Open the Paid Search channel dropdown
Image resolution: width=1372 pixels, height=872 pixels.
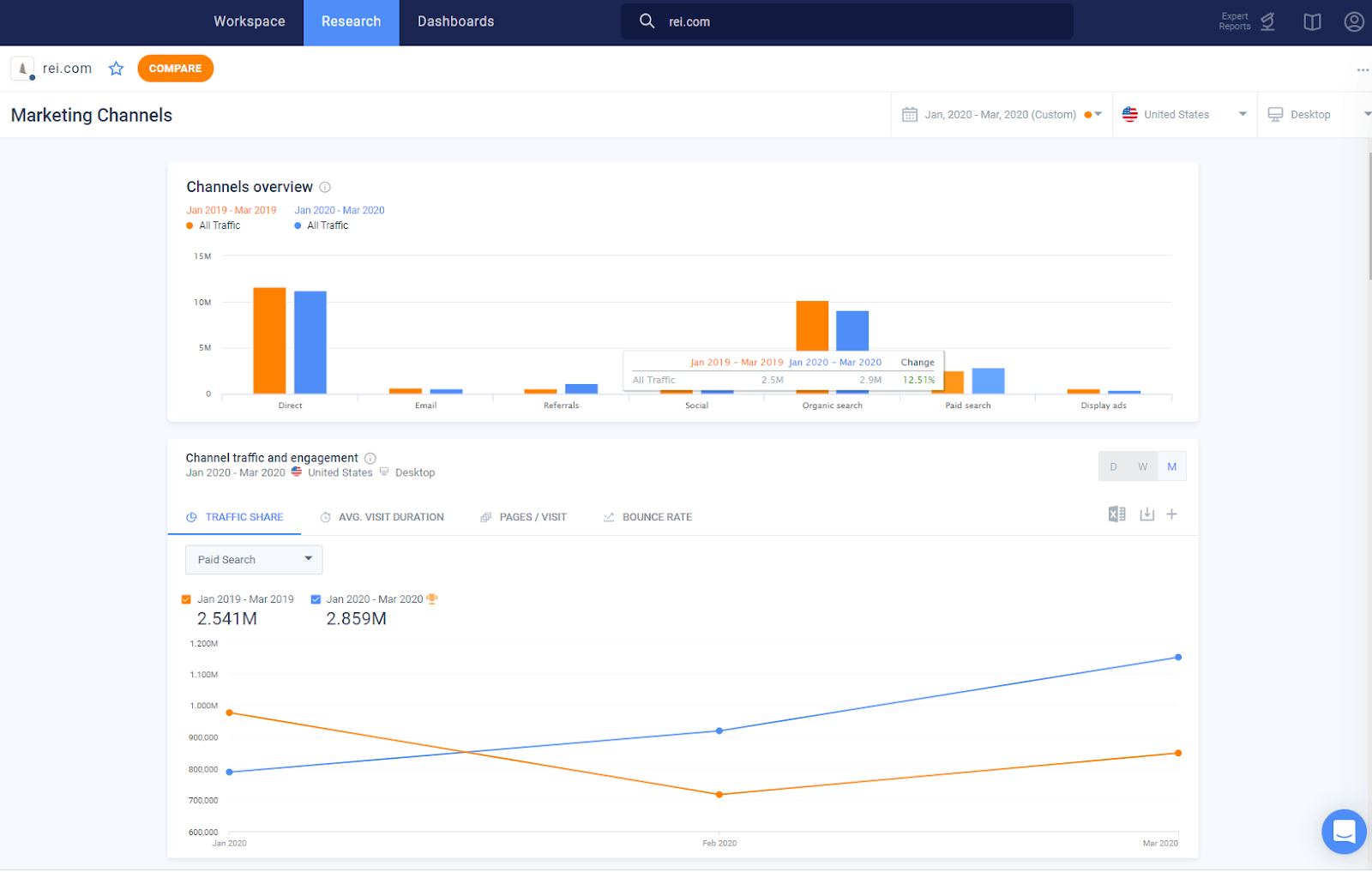pyautogui.click(x=254, y=559)
